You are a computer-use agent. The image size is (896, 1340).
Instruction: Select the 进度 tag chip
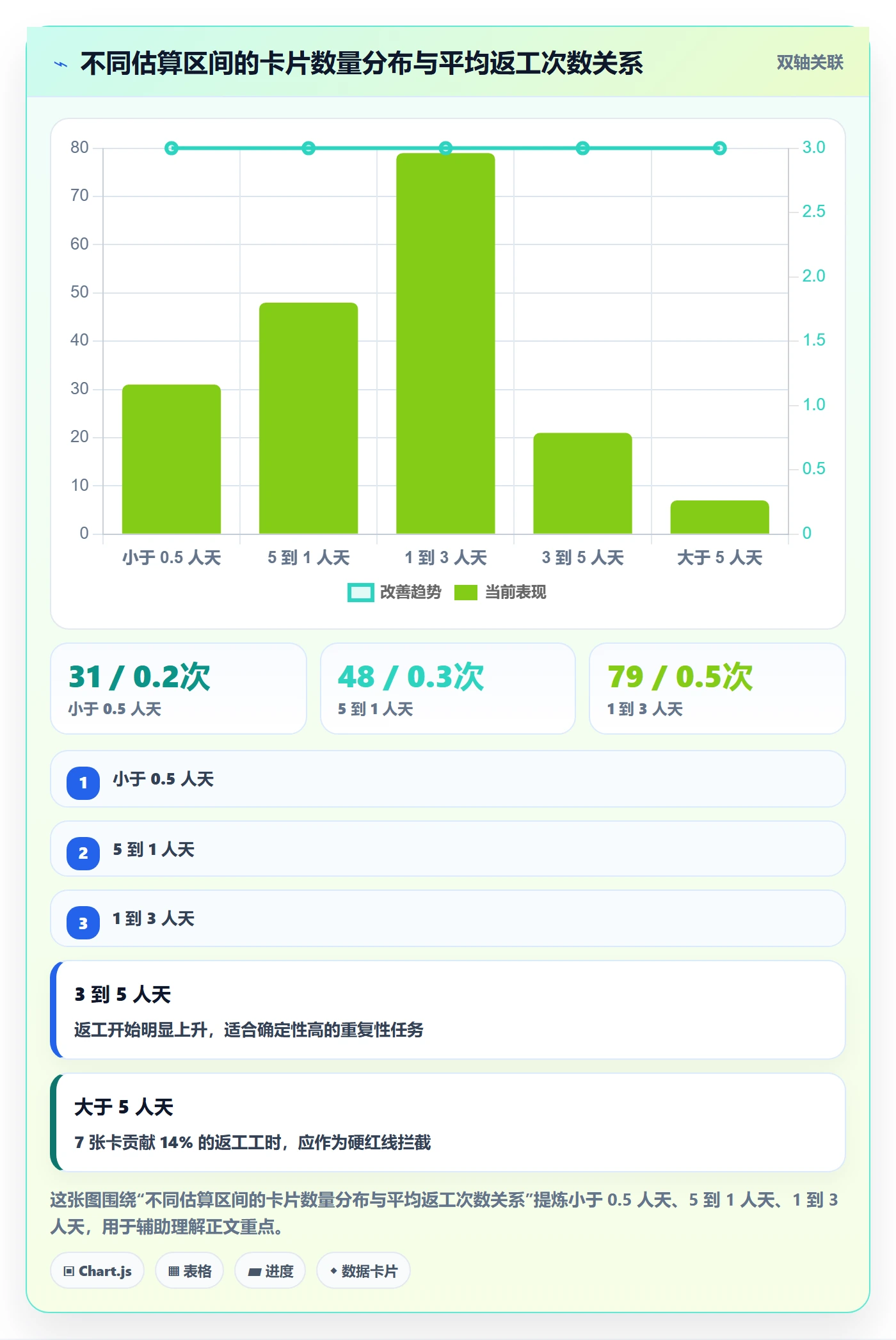[x=270, y=1271]
